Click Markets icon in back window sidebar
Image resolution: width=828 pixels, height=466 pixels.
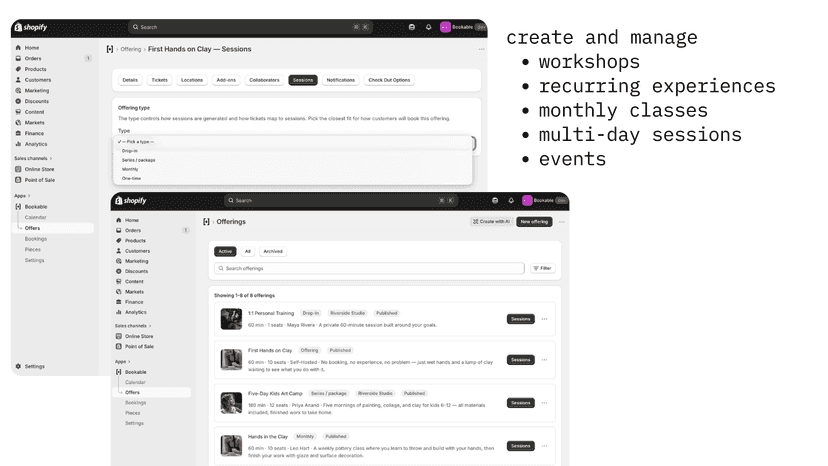coord(18,123)
